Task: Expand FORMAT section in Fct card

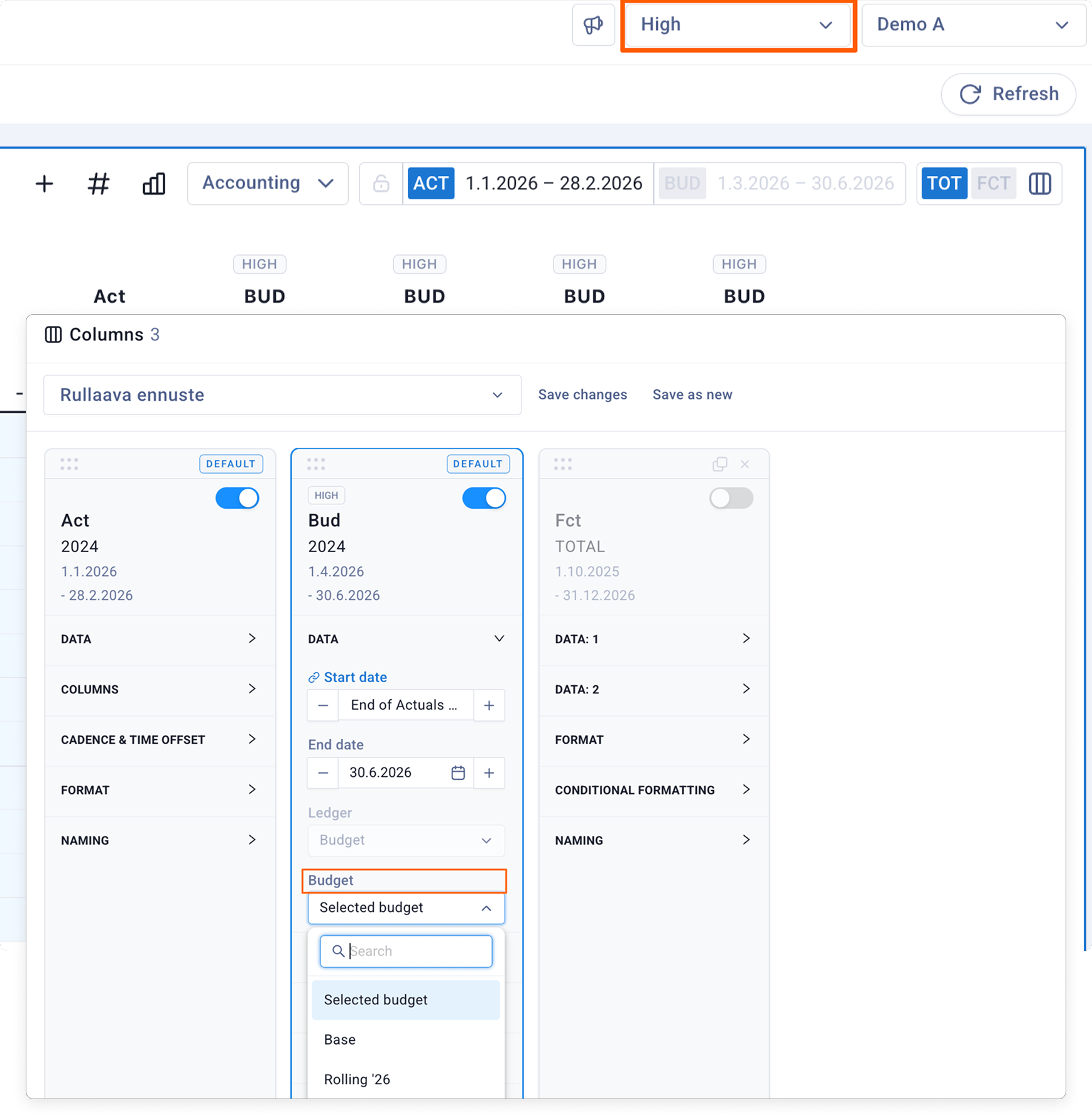Action: (x=654, y=740)
